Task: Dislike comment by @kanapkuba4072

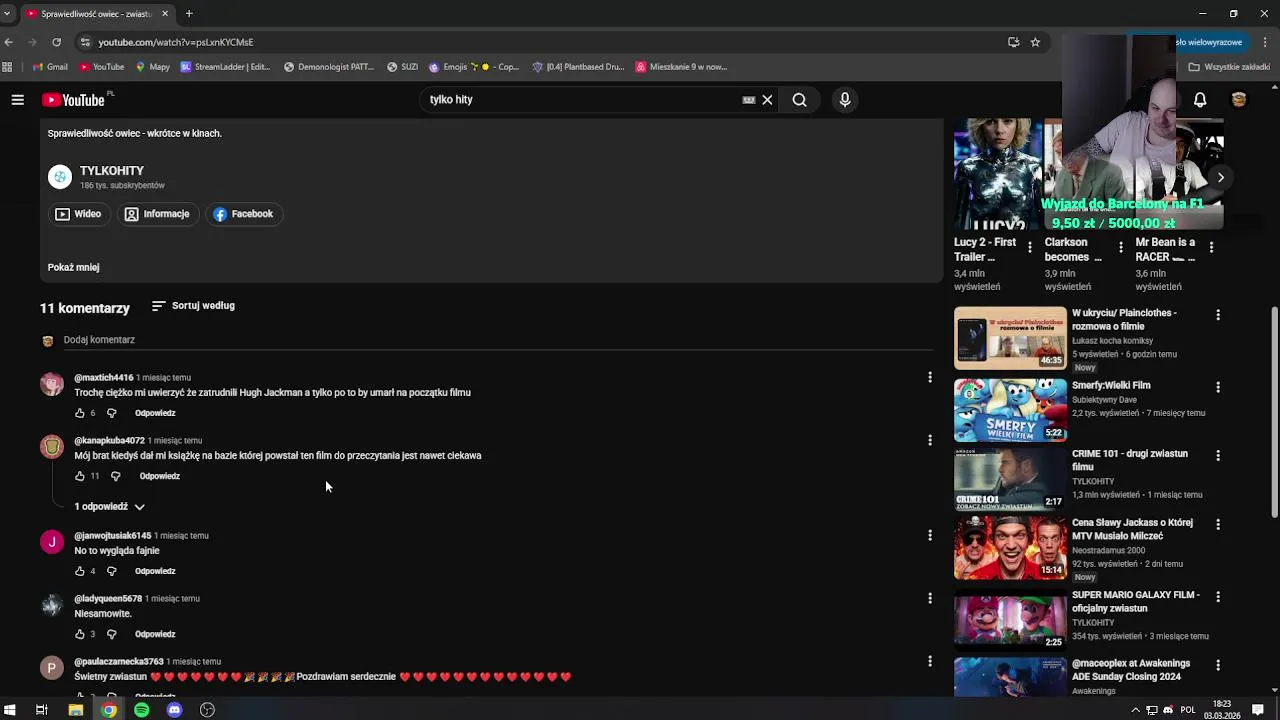Action: pyautogui.click(x=115, y=476)
